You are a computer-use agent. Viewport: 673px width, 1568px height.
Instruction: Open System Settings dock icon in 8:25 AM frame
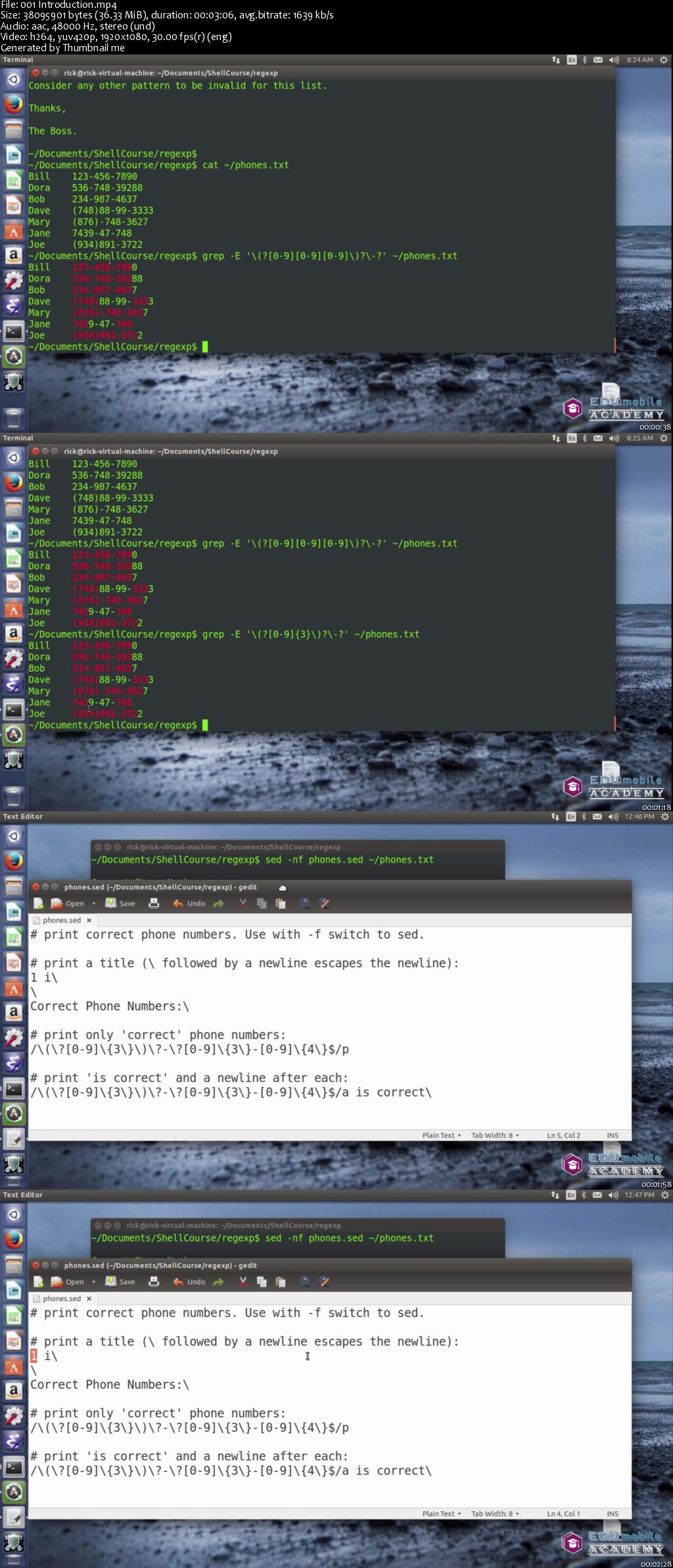click(x=14, y=659)
